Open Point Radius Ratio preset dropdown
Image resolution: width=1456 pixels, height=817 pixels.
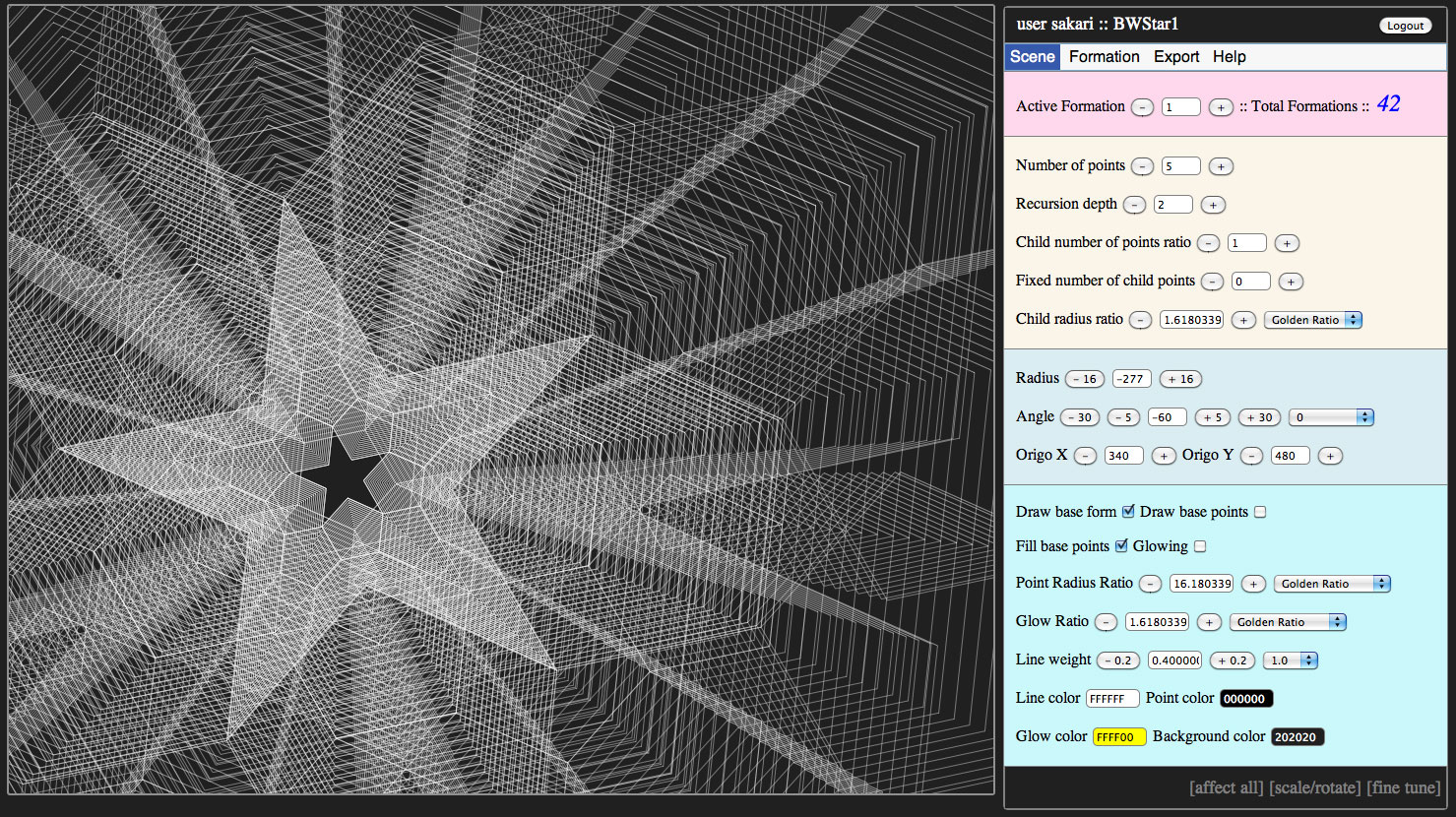click(x=1332, y=584)
